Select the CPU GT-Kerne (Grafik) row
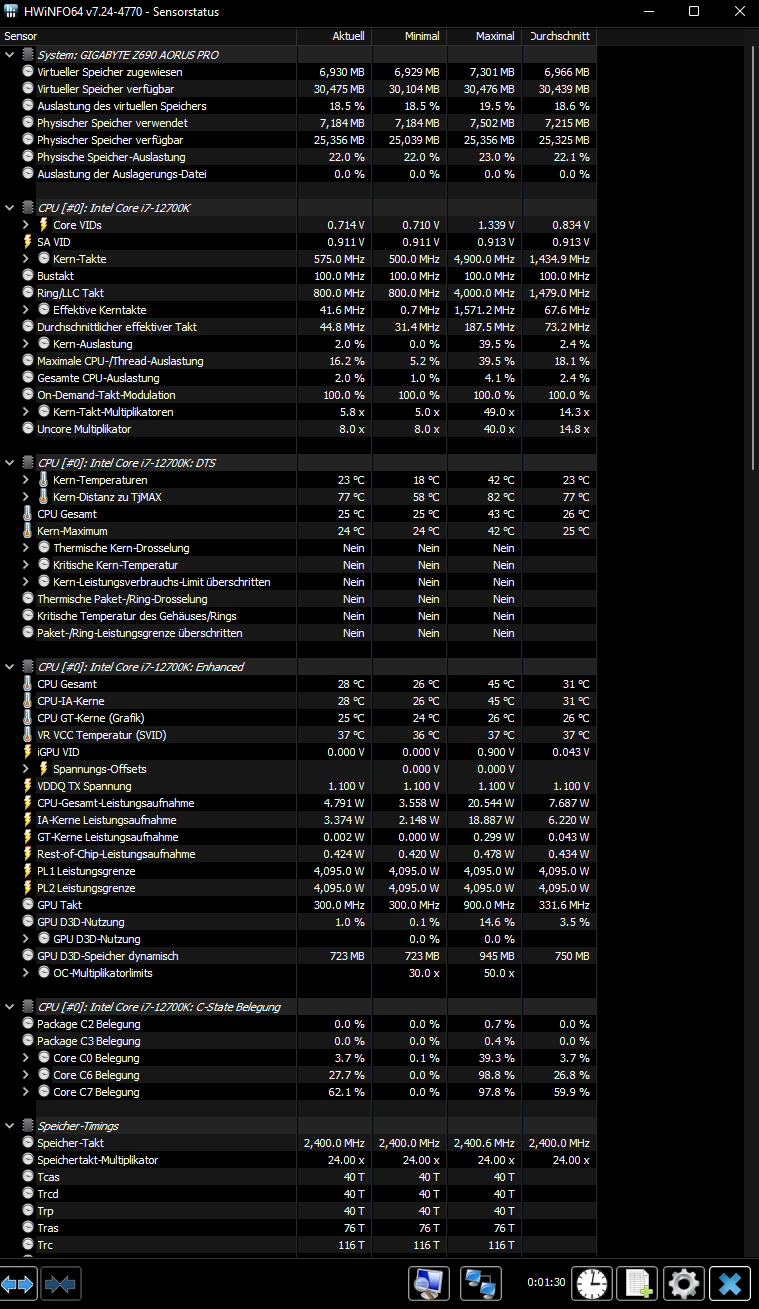The image size is (759, 1309). (298, 718)
